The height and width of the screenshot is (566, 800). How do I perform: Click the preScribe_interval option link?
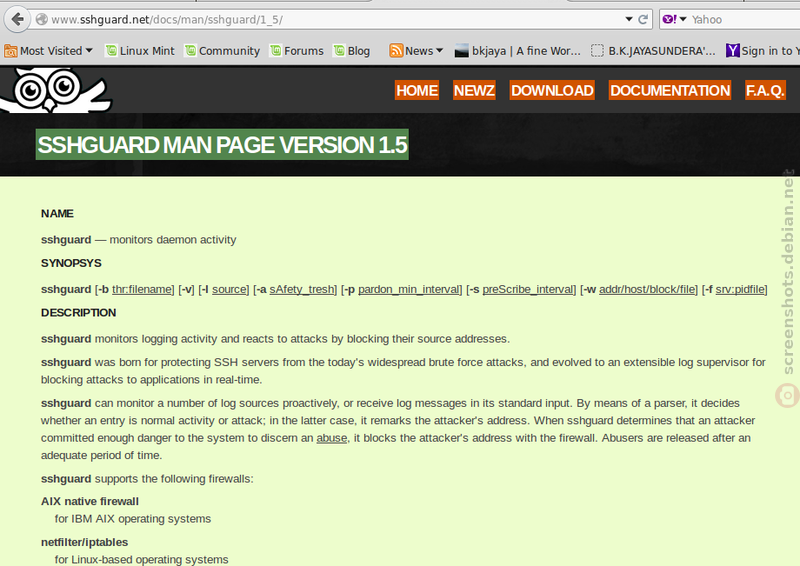pyautogui.click(x=528, y=289)
